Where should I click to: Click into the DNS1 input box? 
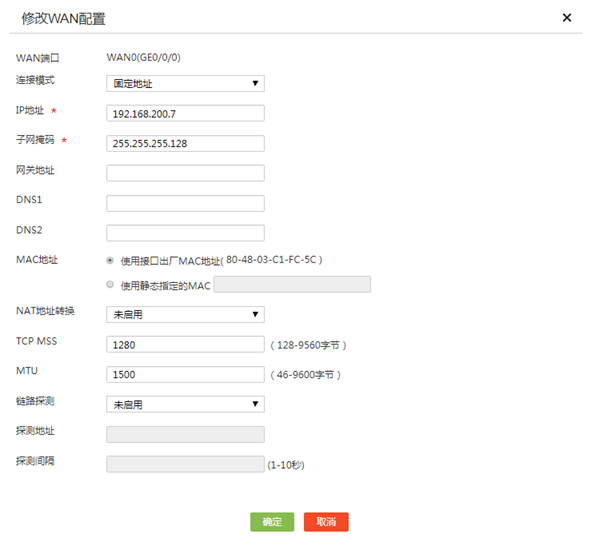(x=185, y=203)
